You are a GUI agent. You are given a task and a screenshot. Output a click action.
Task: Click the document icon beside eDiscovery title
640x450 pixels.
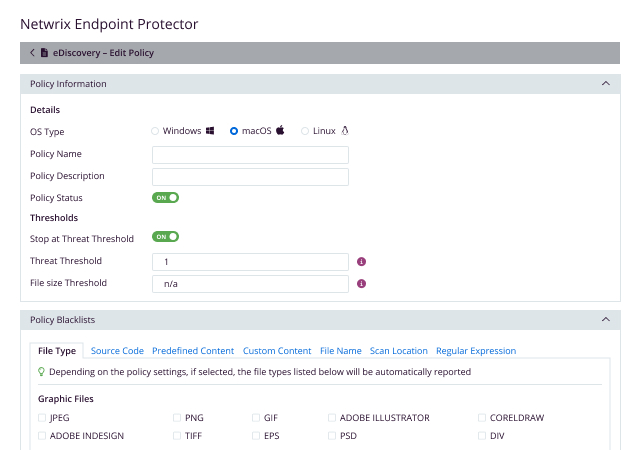tap(44, 53)
